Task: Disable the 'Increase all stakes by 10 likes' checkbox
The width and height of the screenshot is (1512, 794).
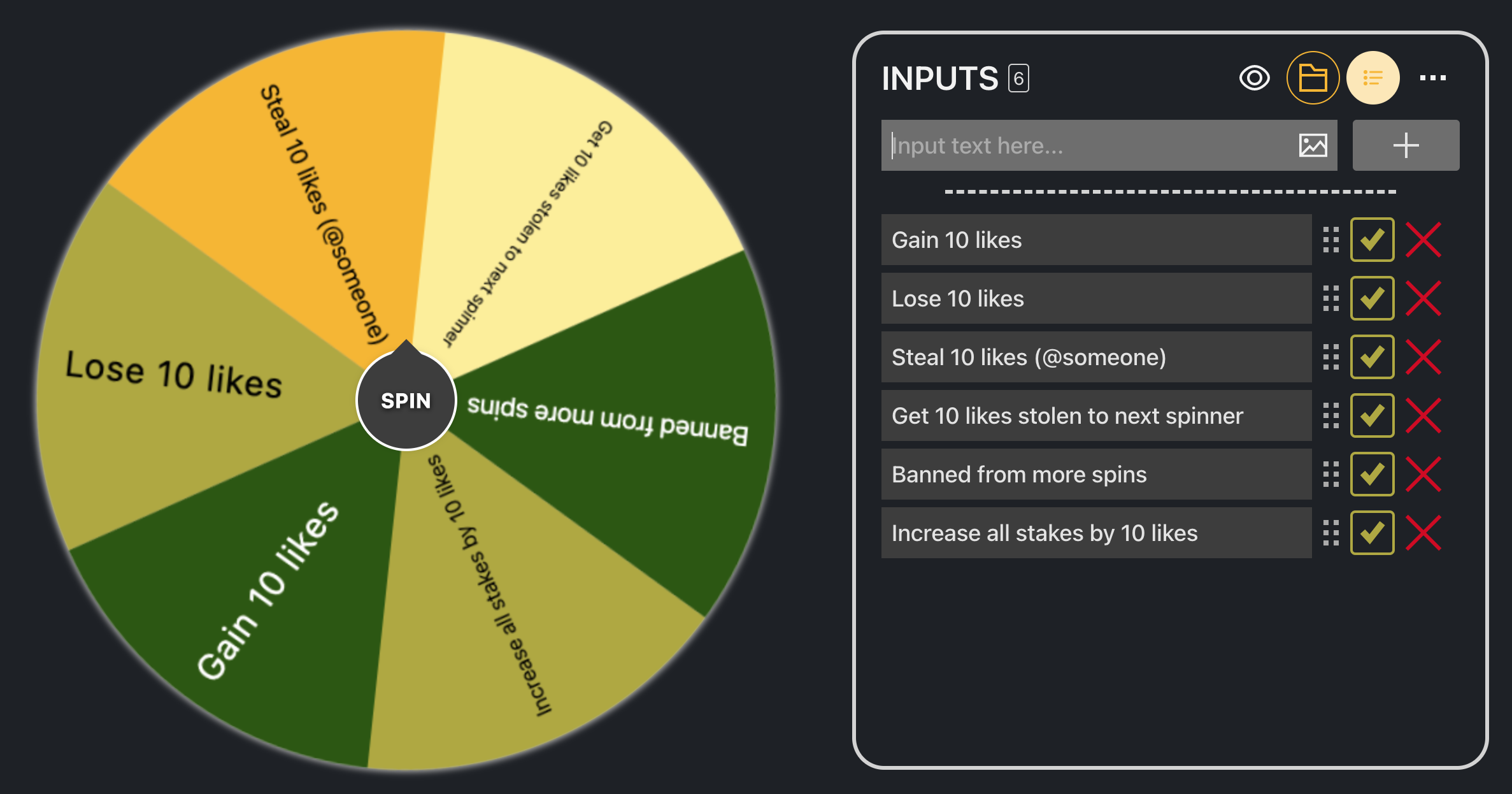Action: tap(1372, 533)
